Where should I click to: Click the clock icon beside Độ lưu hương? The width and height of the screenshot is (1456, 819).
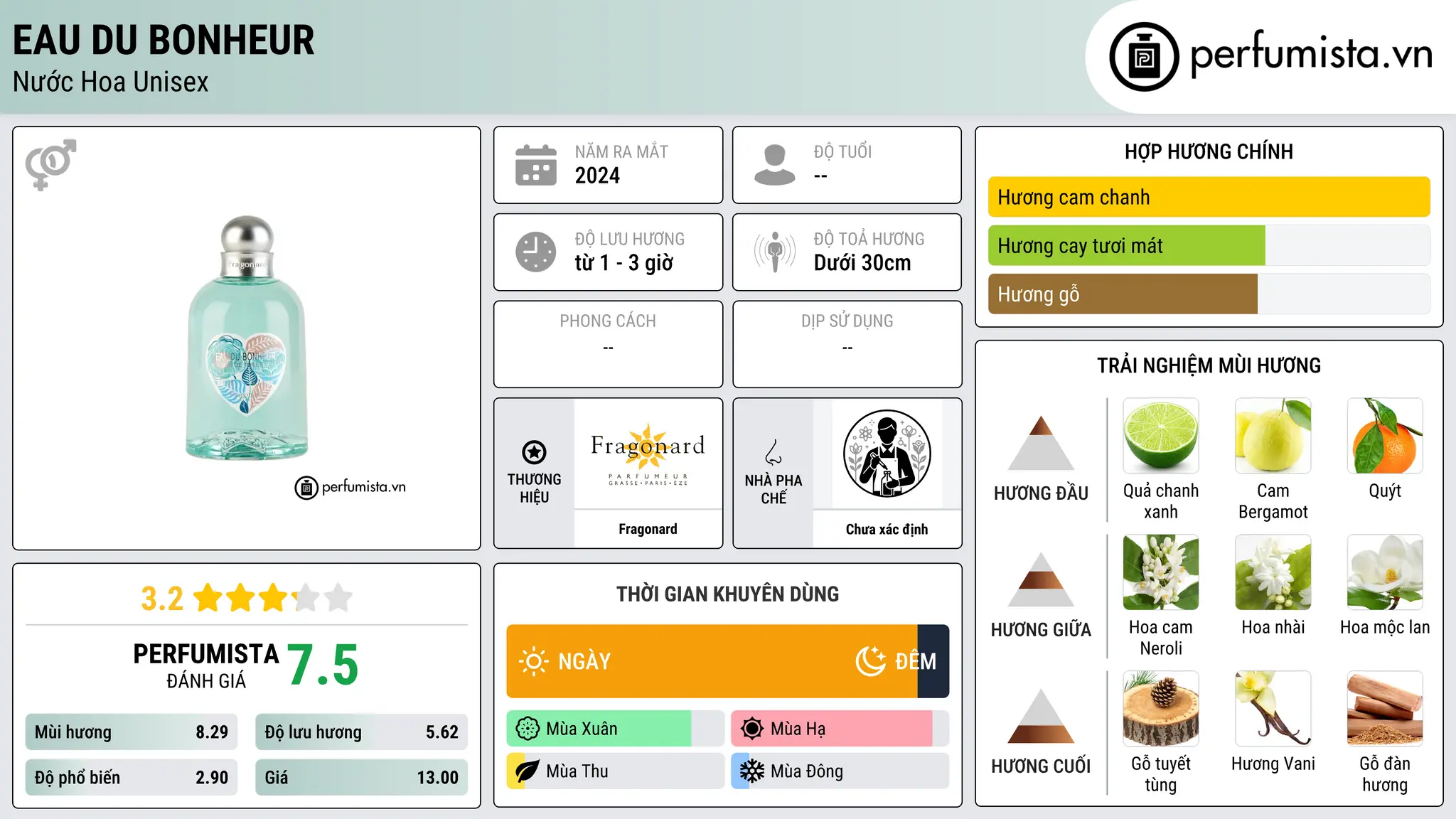pos(536,252)
